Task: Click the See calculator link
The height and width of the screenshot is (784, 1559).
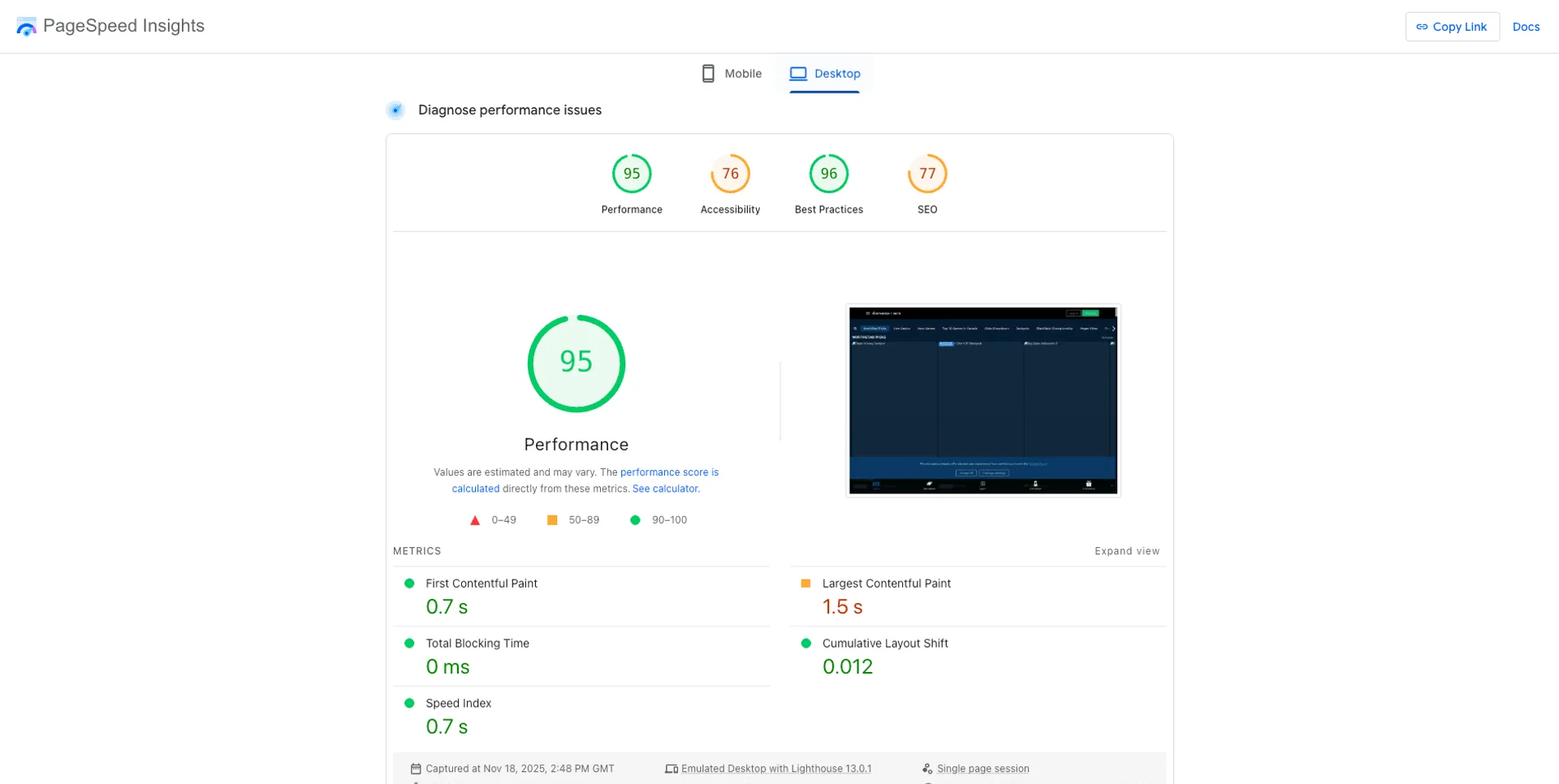Action: [x=664, y=489]
